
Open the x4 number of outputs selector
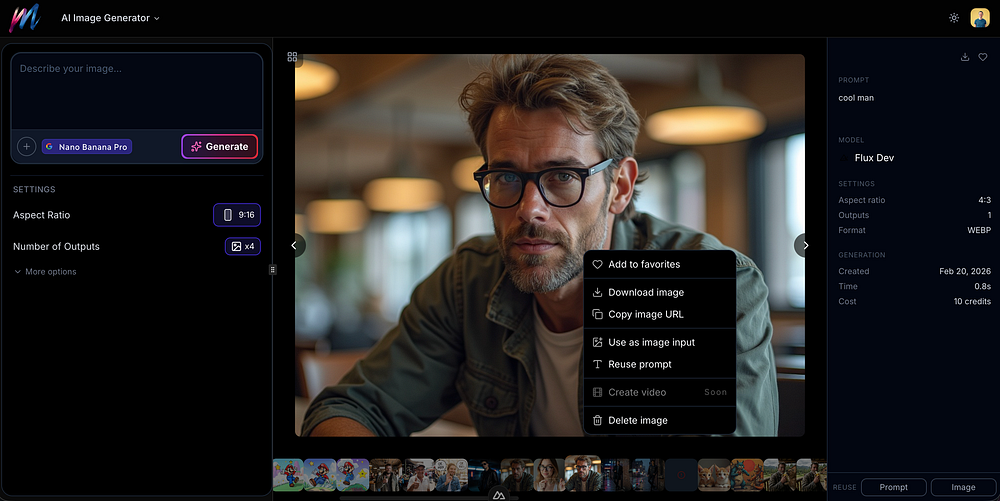point(242,246)
